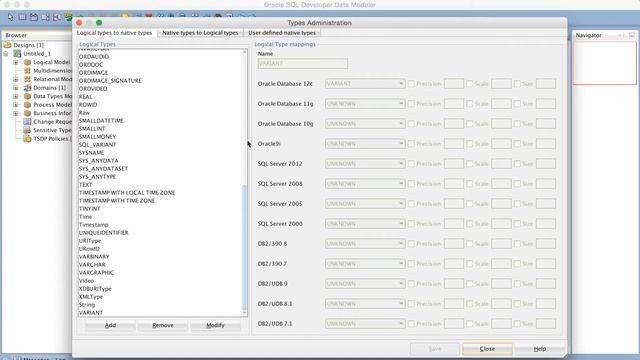Toggle Scale checkbox for DB2/390 8
The height and width of the screenshot is (360, 640).
470,244
